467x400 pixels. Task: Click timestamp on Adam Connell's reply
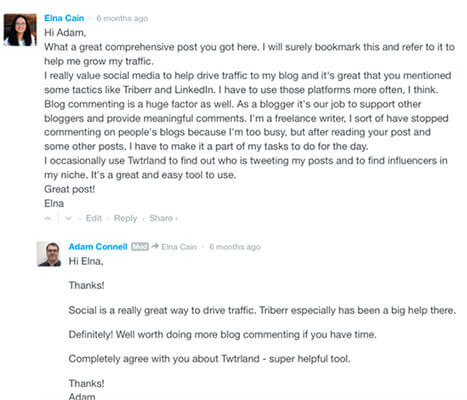click(235, 247)
